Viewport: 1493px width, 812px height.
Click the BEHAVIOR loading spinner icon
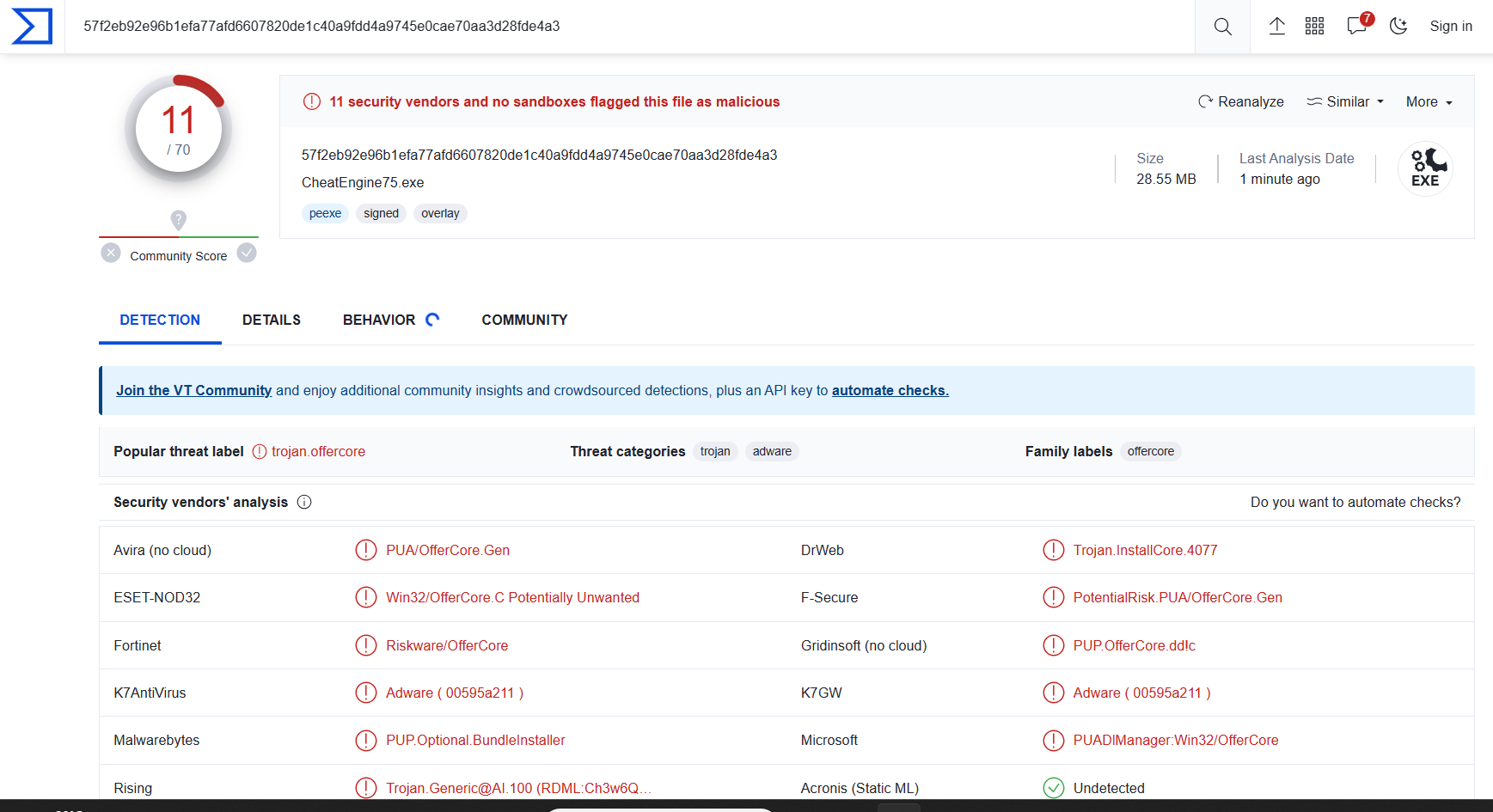click(432, 320)
